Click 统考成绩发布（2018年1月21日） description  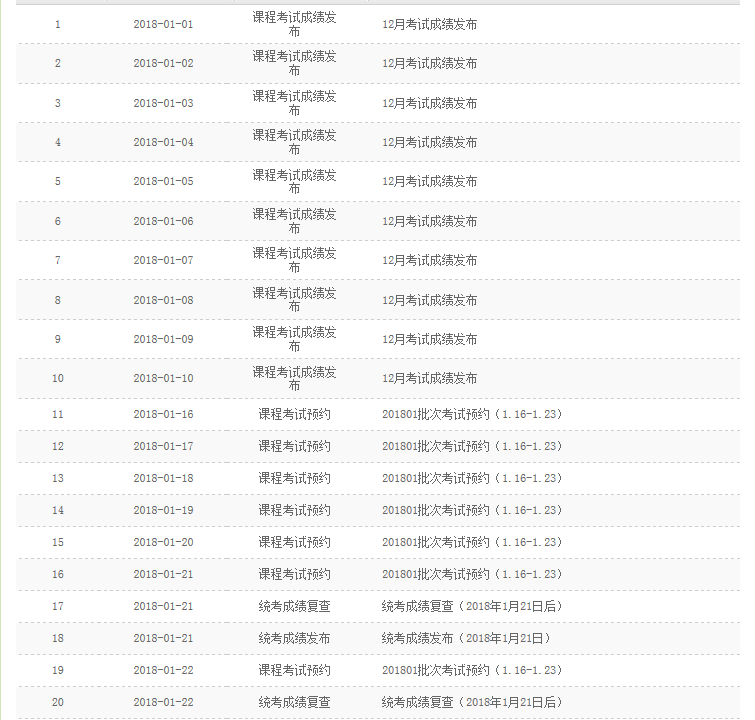pyautogui.click(x=468, y=638)
